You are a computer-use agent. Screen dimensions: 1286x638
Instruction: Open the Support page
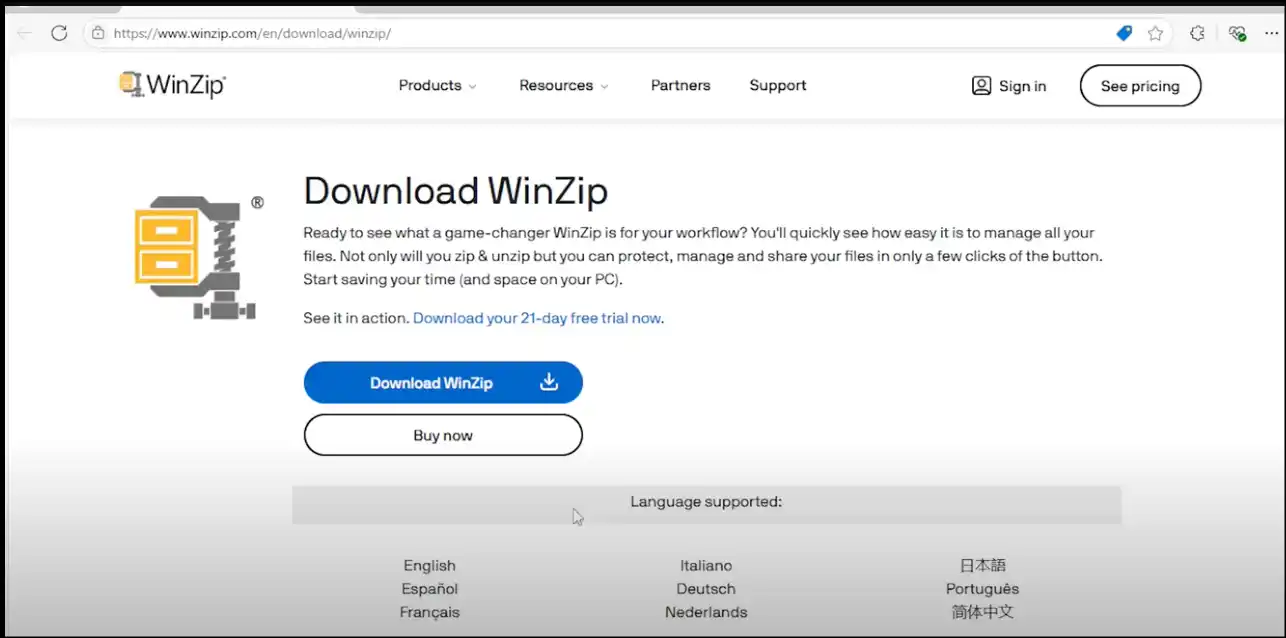[778, 86]
